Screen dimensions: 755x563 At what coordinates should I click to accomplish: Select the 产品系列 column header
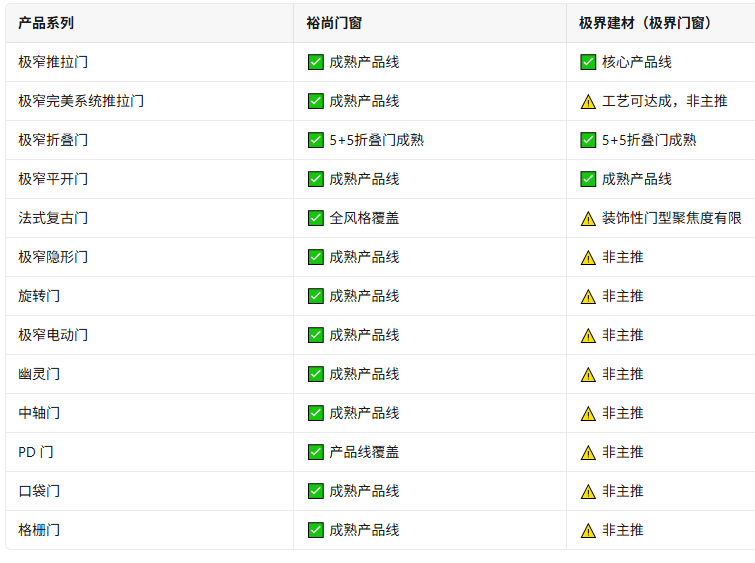(x=149, y=23)
